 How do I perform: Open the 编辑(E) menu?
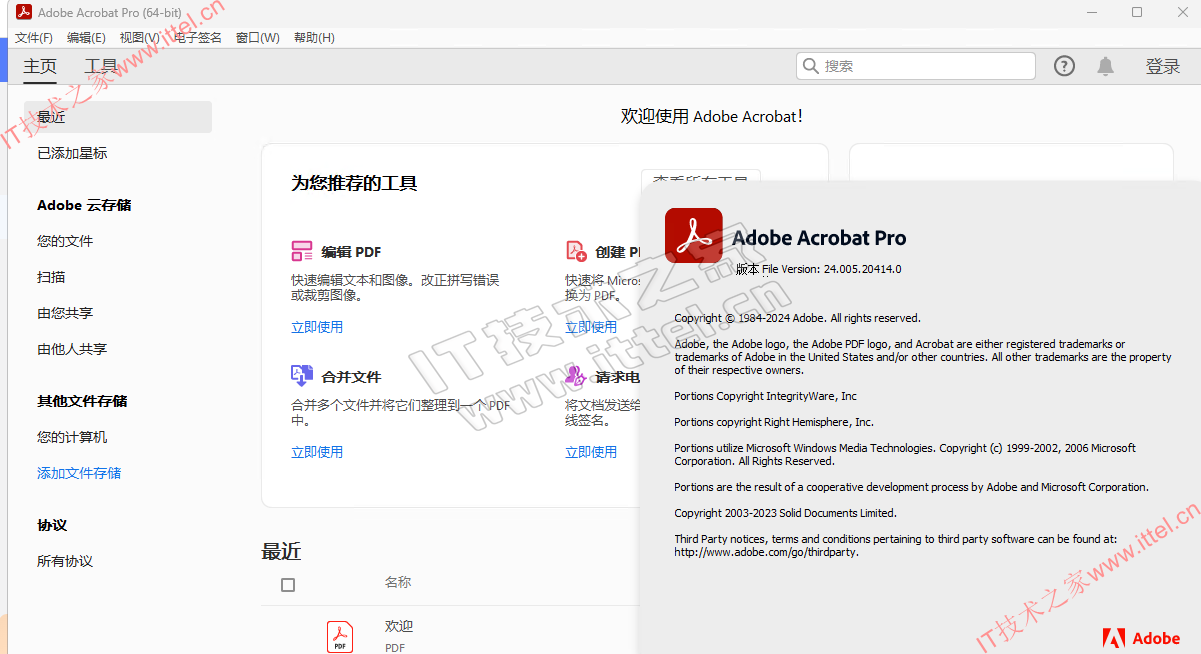click(86, 38)
